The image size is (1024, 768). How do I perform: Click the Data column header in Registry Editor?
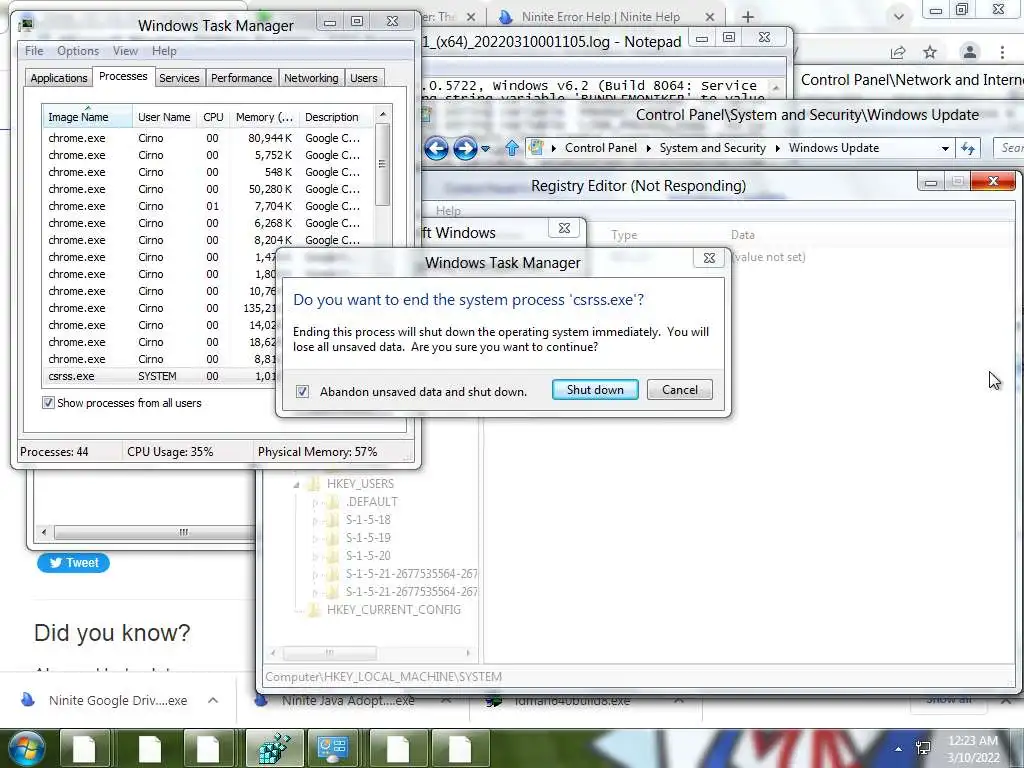pos(743,235)
